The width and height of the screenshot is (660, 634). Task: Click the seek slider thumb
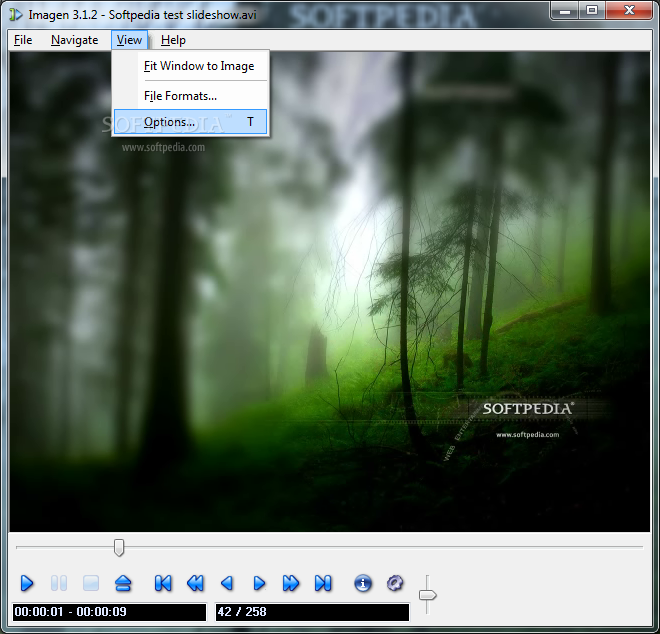pyautogui.click(x=119, y=547)
